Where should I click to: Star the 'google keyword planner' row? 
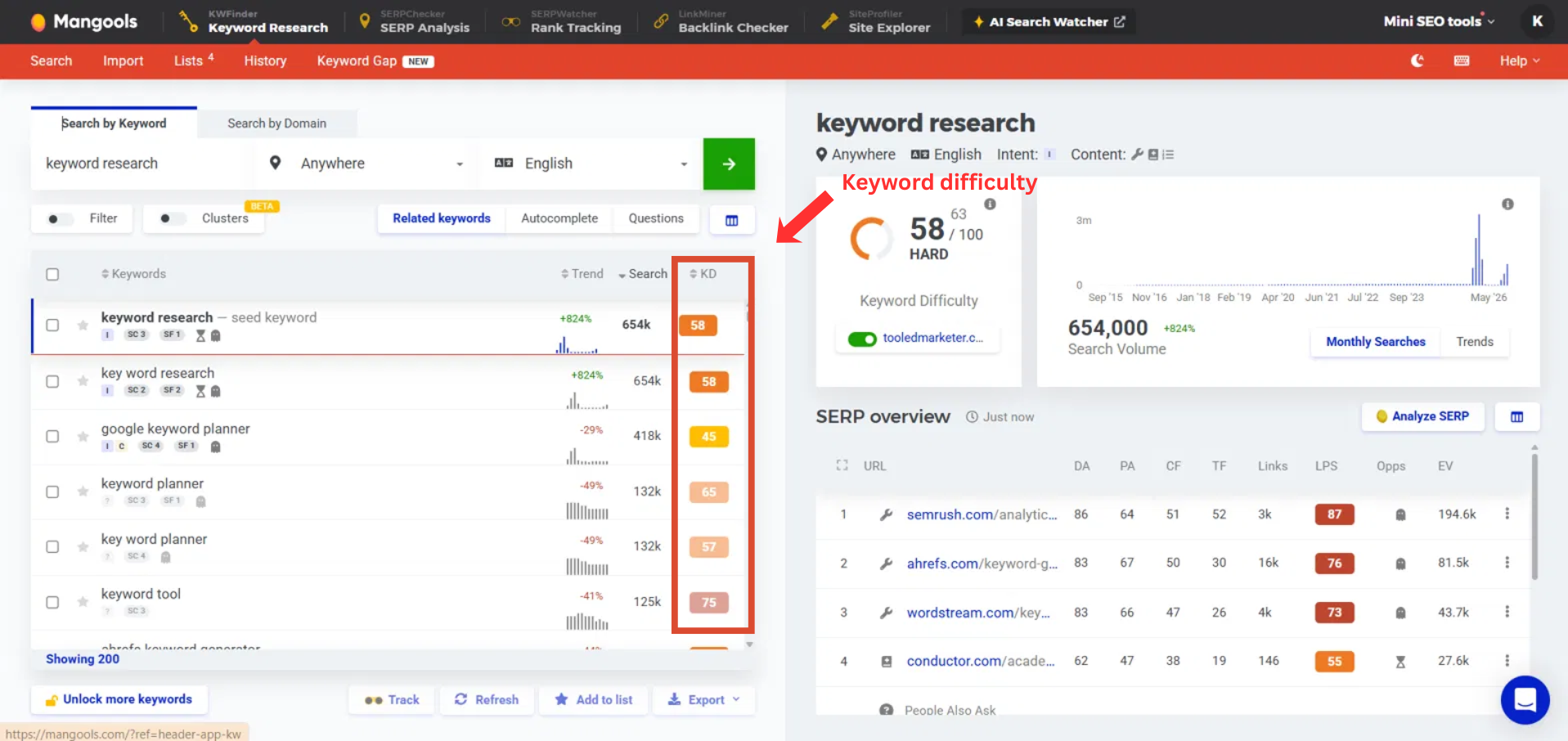[83, 437]
